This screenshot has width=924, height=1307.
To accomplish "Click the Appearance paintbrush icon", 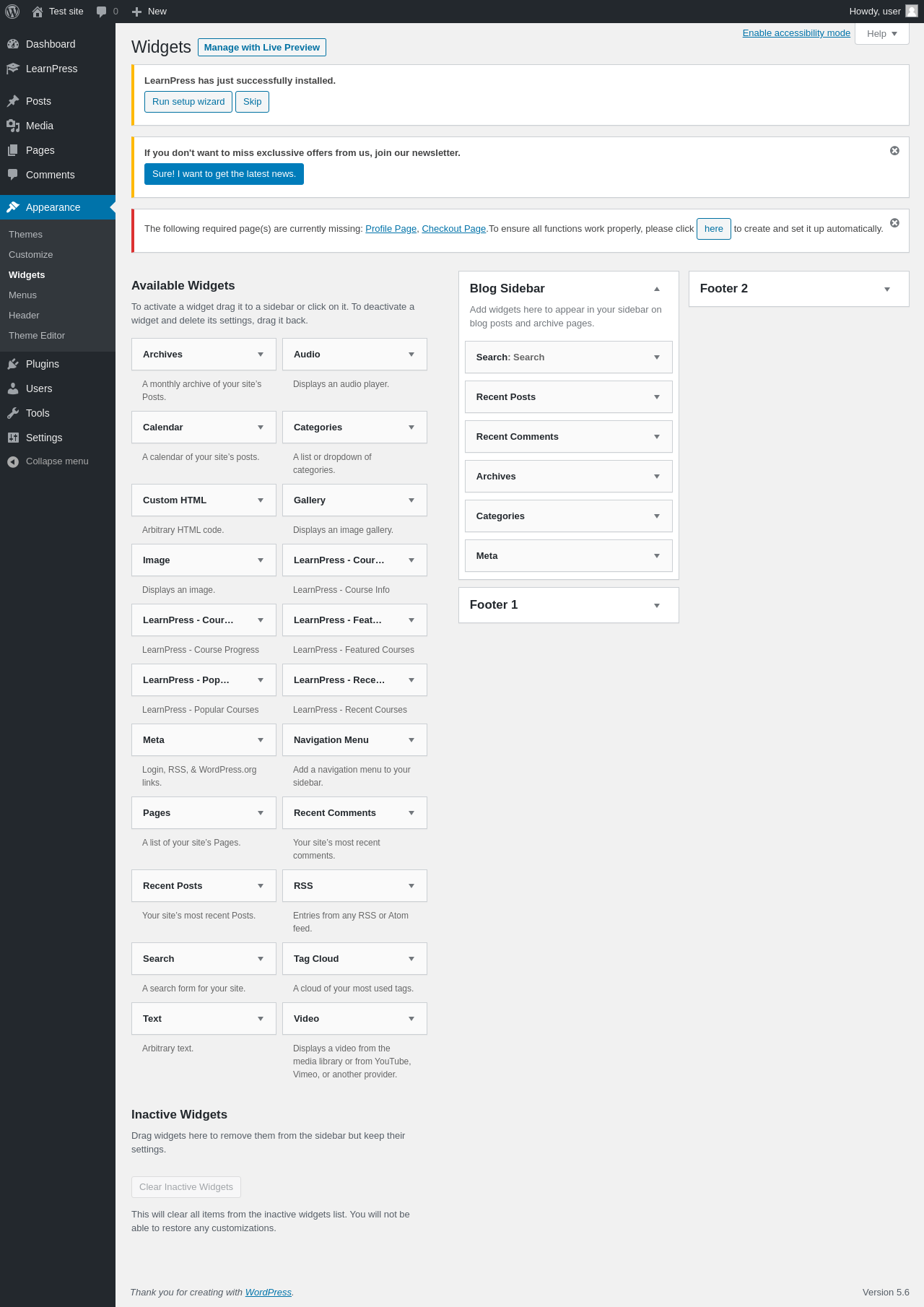I will (13, 207).
